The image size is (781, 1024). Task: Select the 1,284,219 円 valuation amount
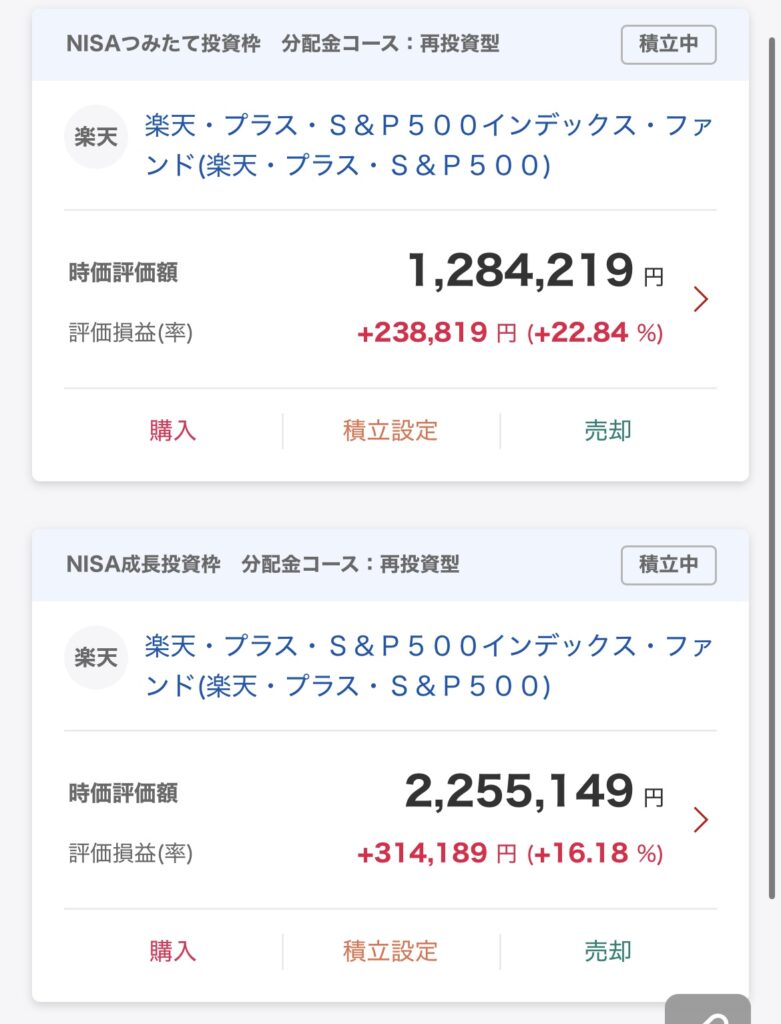point(521,270)
